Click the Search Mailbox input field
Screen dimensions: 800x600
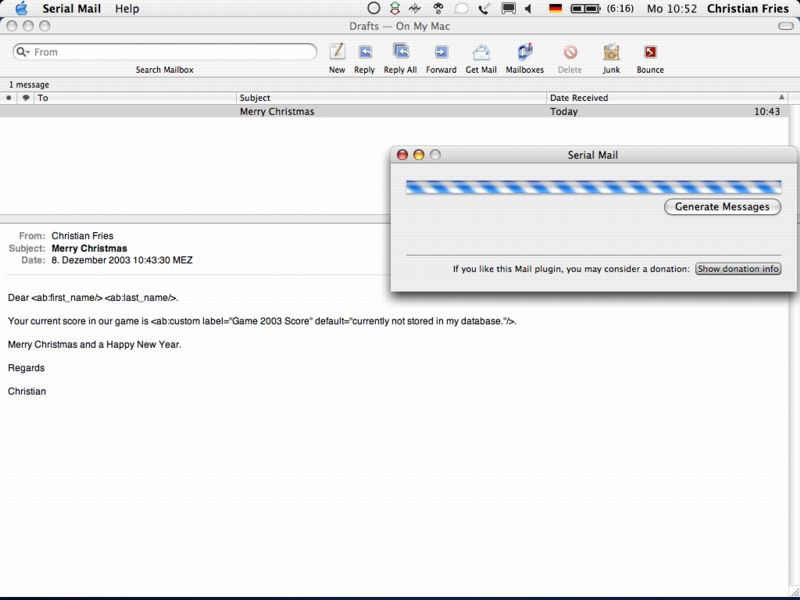click(x=170, y=52)
